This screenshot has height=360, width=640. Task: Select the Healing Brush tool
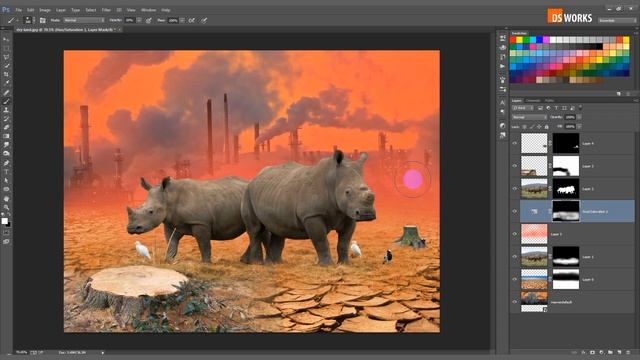(x=6, y=93)
